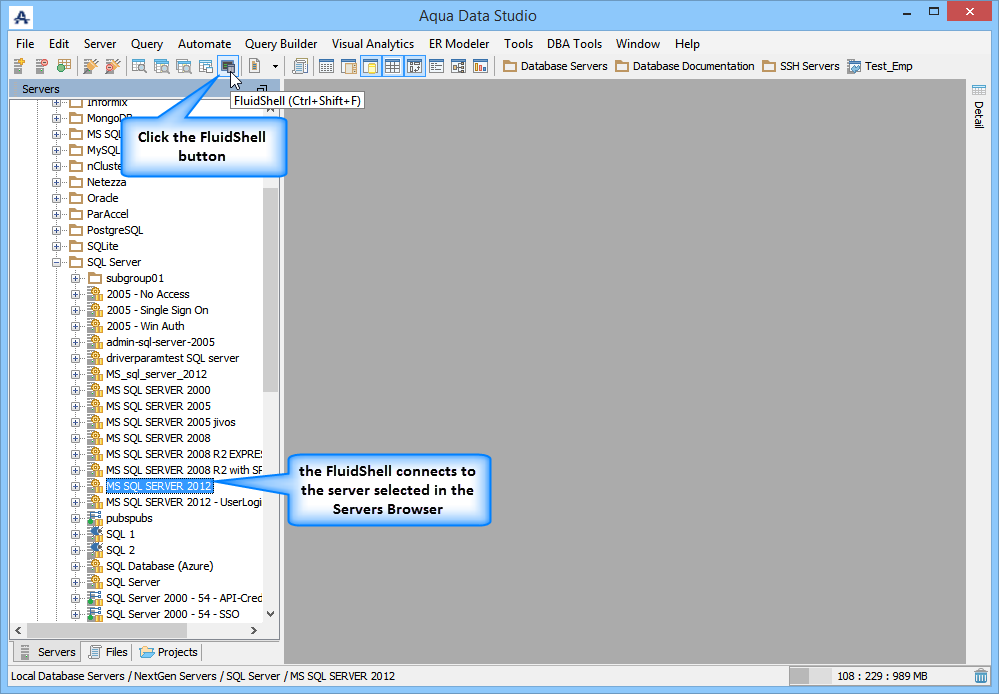The image size is (999, 694).
Task: Open the Automate menu
Action: (205, 44)
